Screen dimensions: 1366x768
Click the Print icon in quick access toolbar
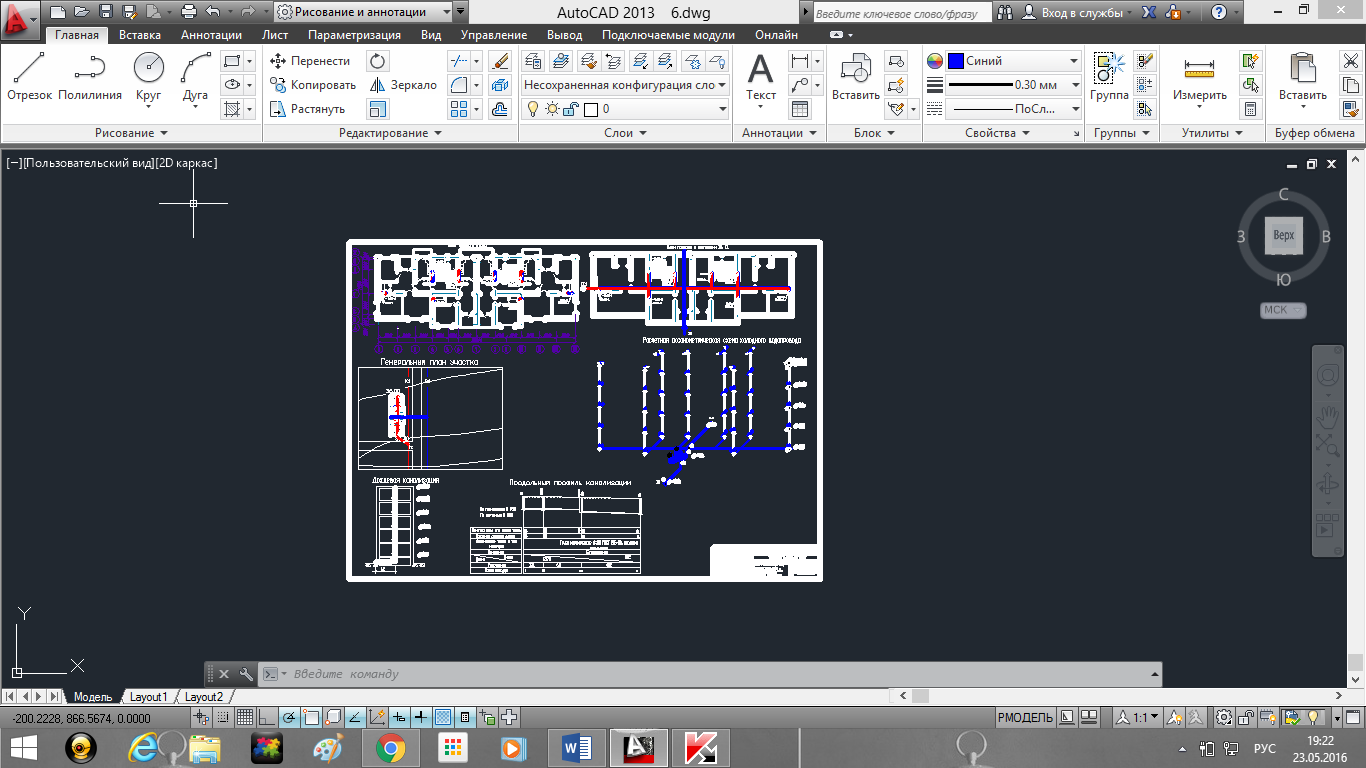tap(189, 12)
